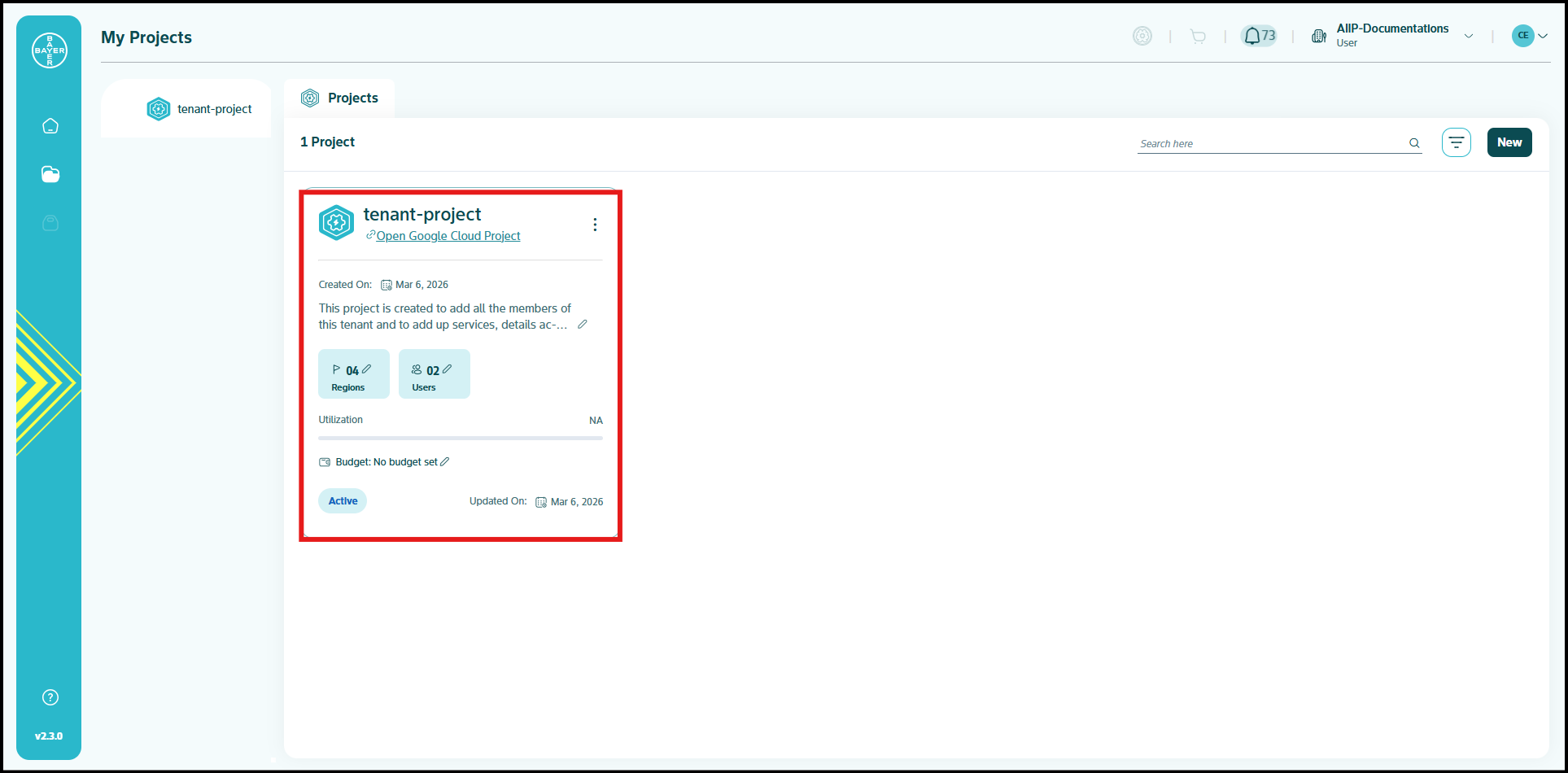Image resolution: width=1568 pixels, height=773 pixels.
Task: Edit the Users count pencil icon
Action: (x=448, y=369)
